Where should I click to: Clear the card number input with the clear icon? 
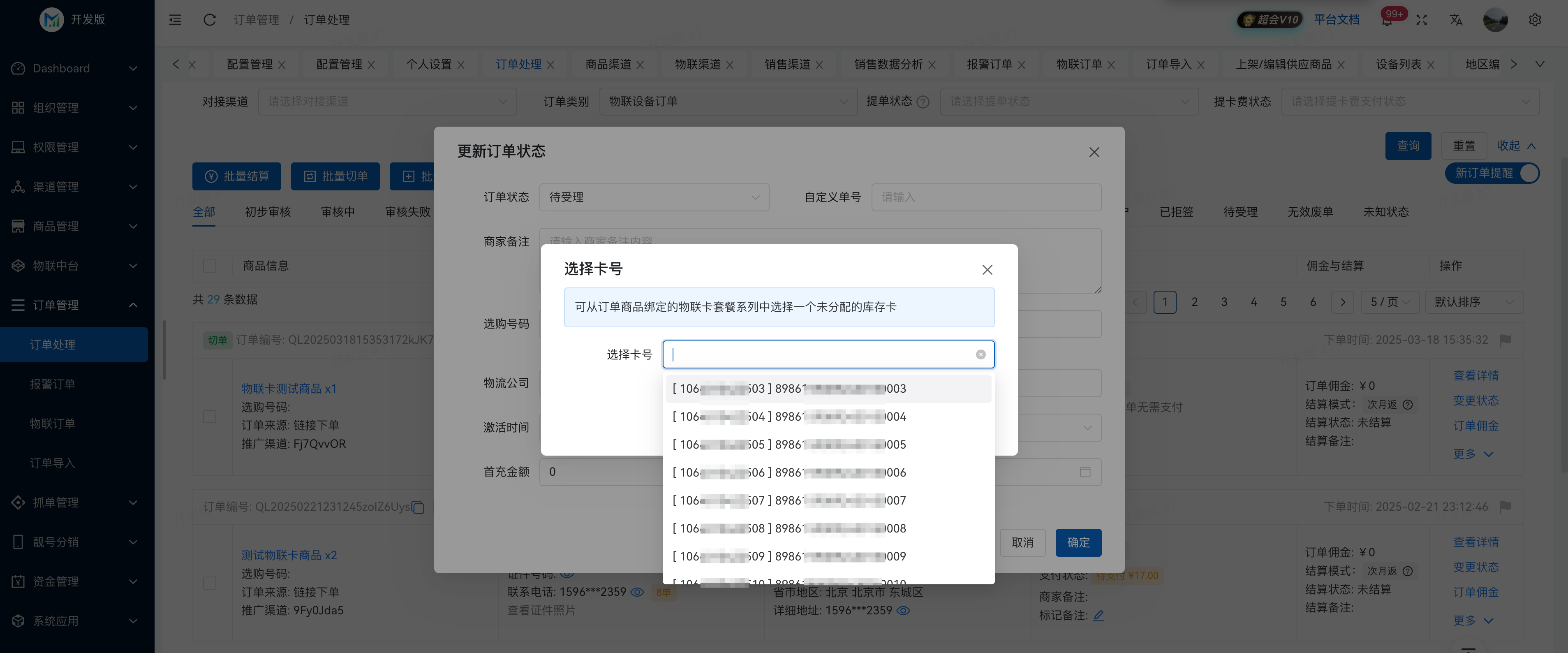tap(980, 355)
